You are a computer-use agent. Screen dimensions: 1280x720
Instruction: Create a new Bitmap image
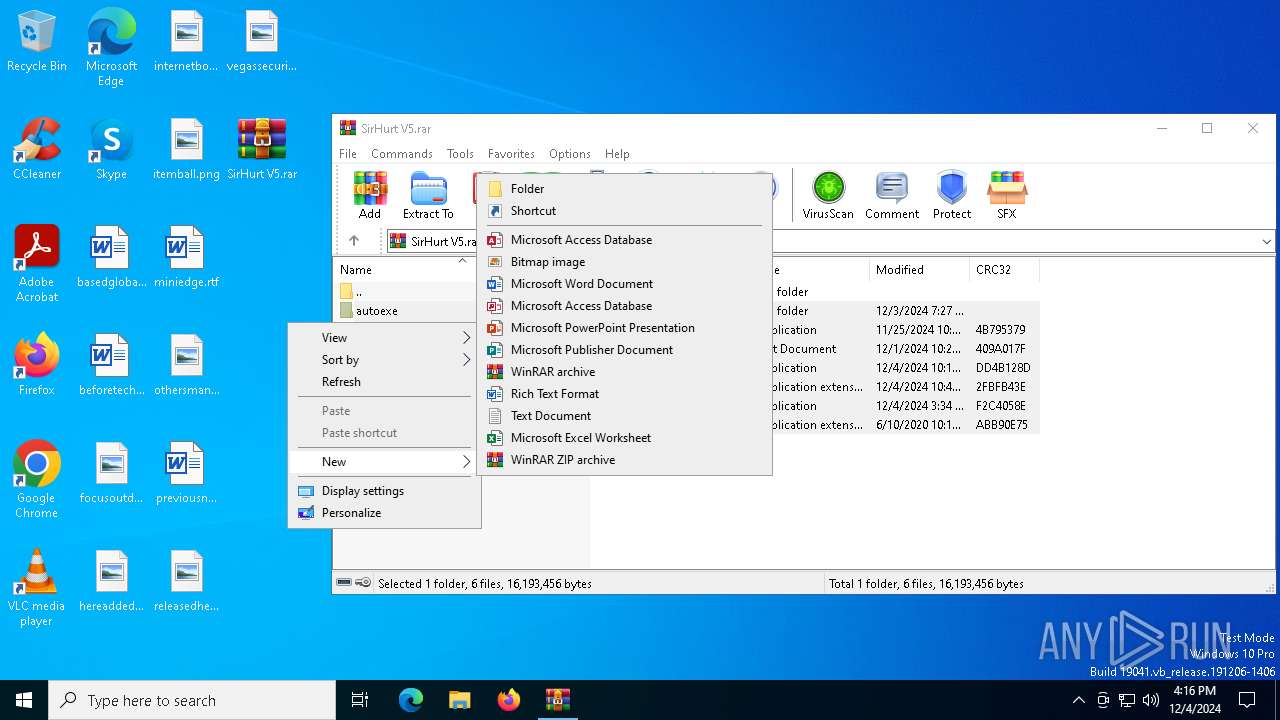pos(624,262)
